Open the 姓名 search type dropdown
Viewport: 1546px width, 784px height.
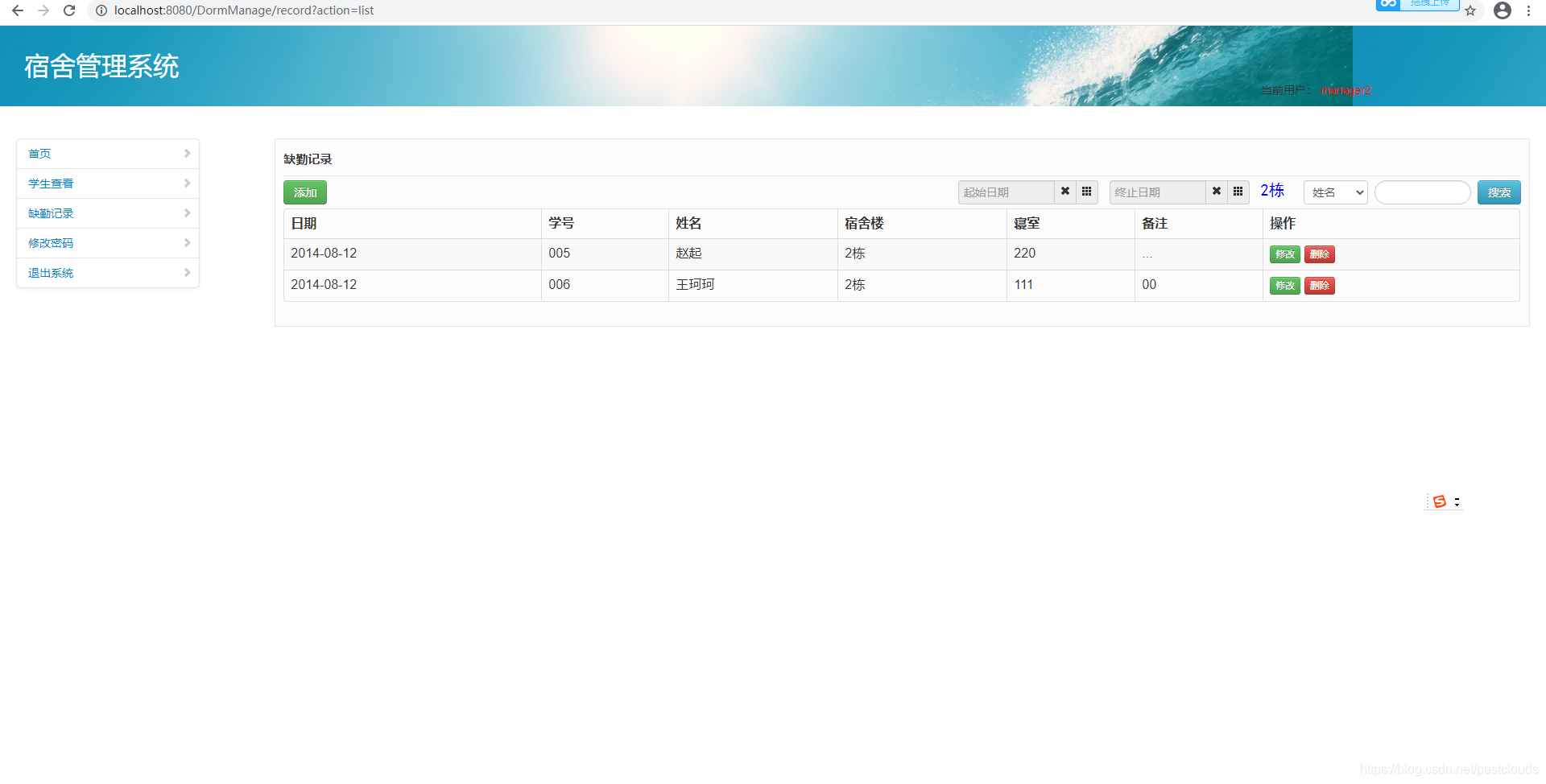coord(1336,192)
